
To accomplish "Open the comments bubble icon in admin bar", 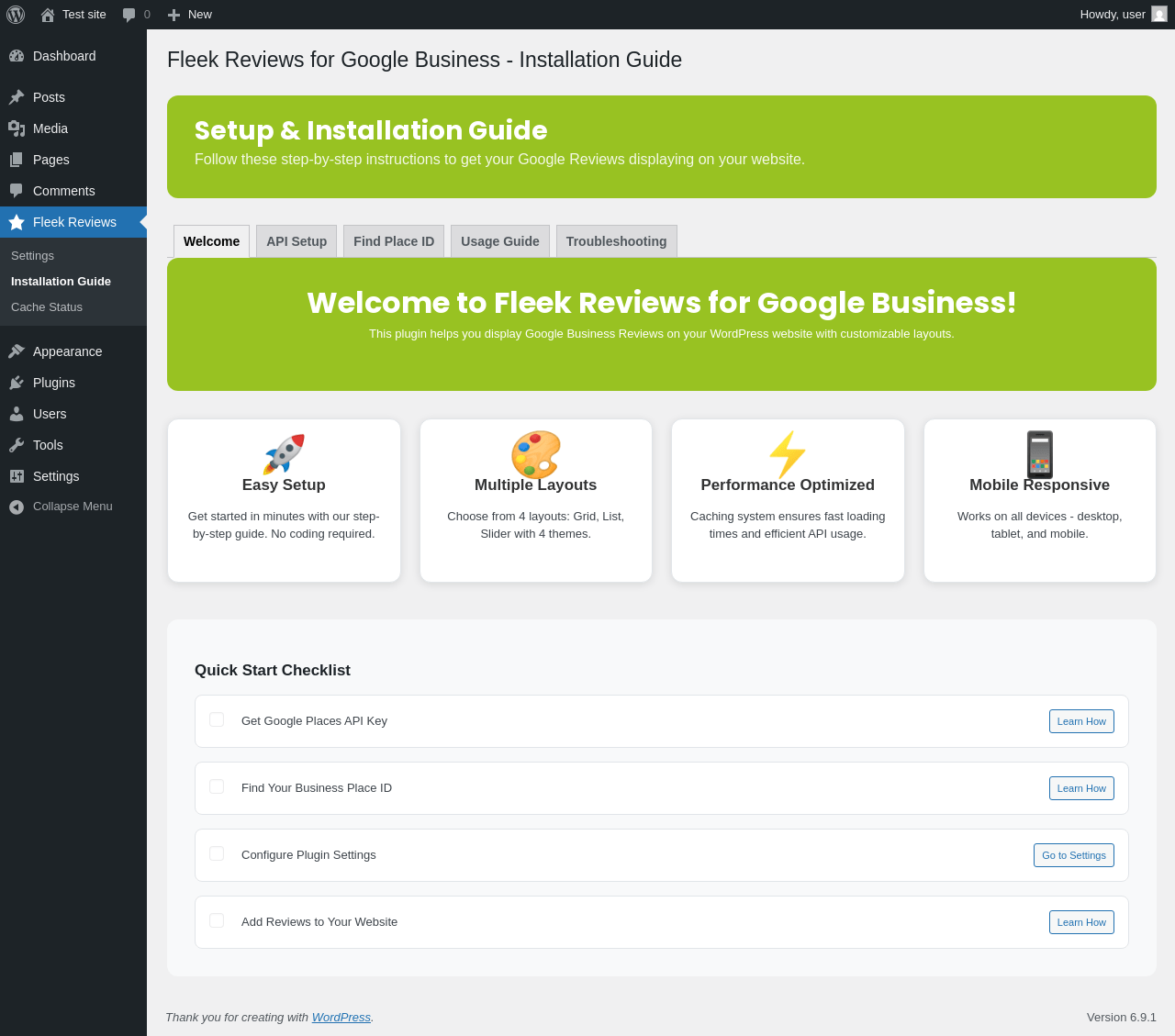I will tap(129, 15).
